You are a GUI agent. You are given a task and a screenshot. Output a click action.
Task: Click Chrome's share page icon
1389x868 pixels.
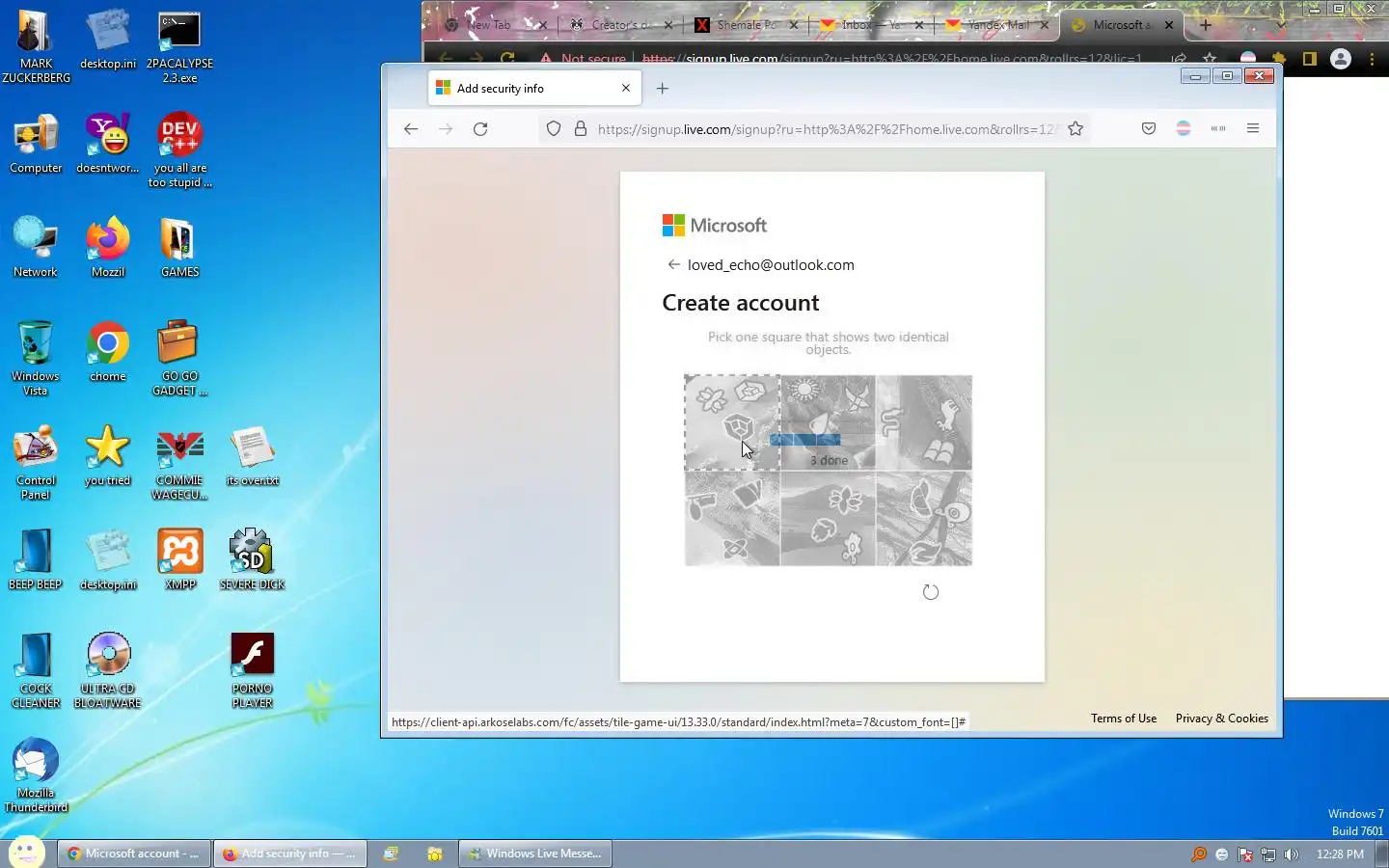(x=1179, y=58)
